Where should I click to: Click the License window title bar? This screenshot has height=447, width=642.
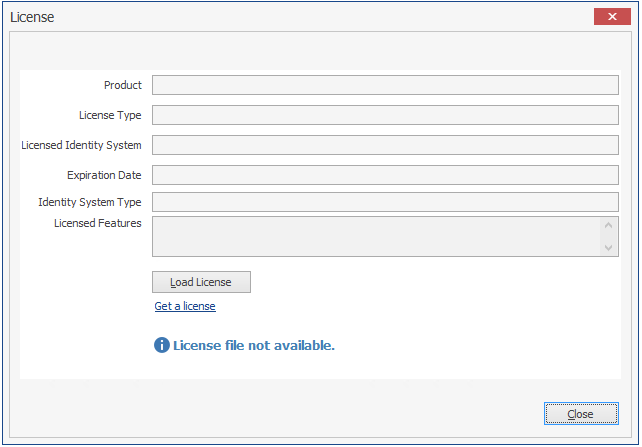click(x=300, y=16)
